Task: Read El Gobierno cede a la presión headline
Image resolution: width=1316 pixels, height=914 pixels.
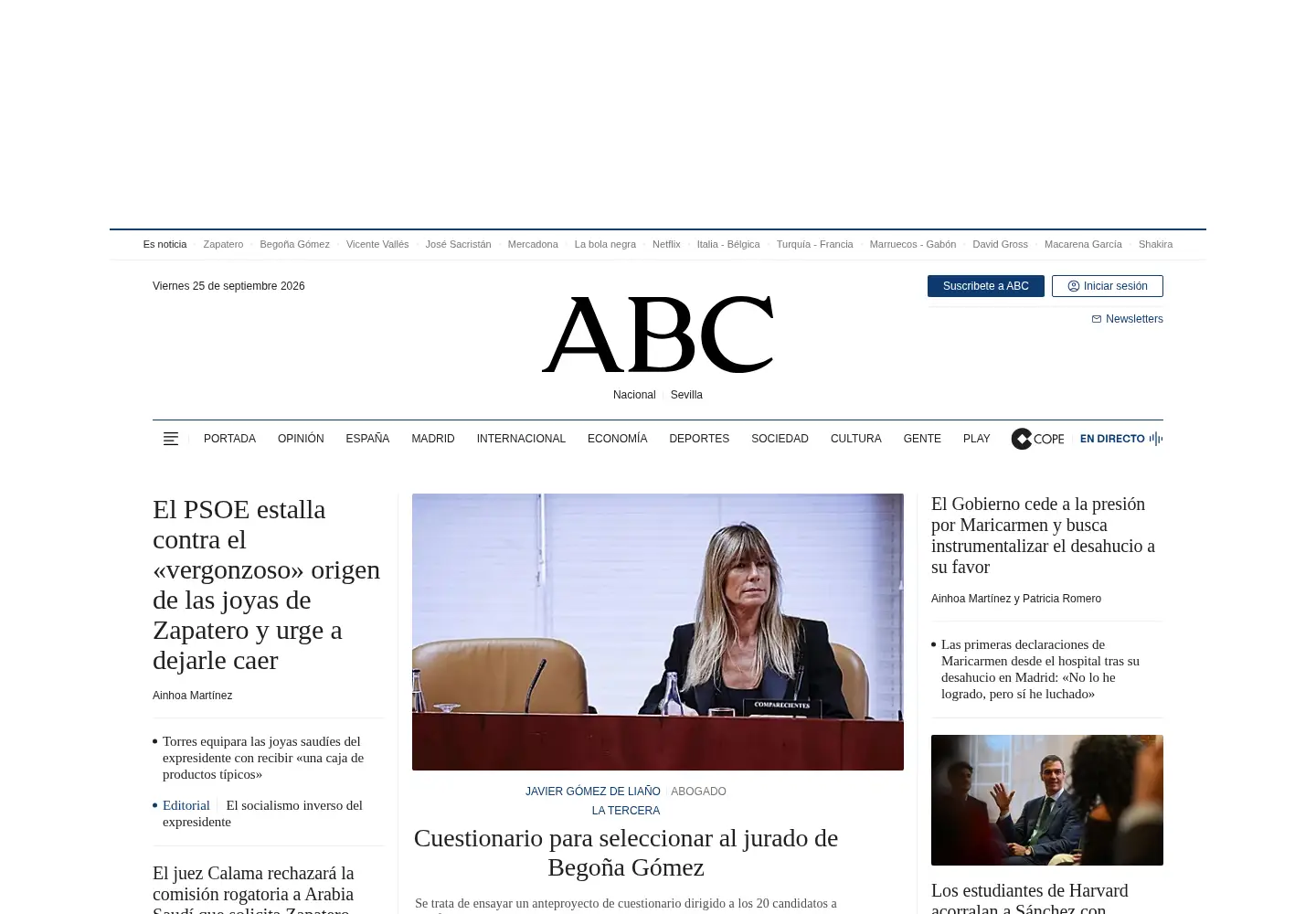Action: point(1044,535)
